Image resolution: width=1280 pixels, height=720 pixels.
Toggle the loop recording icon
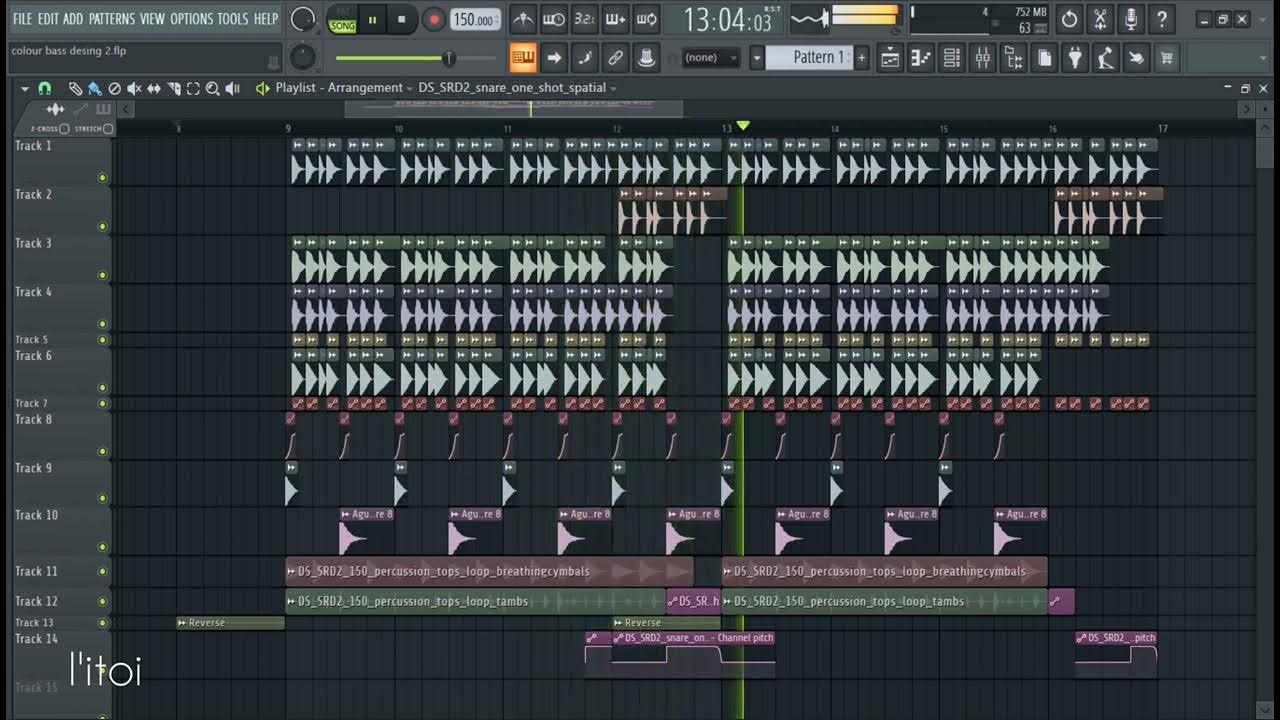647,19
